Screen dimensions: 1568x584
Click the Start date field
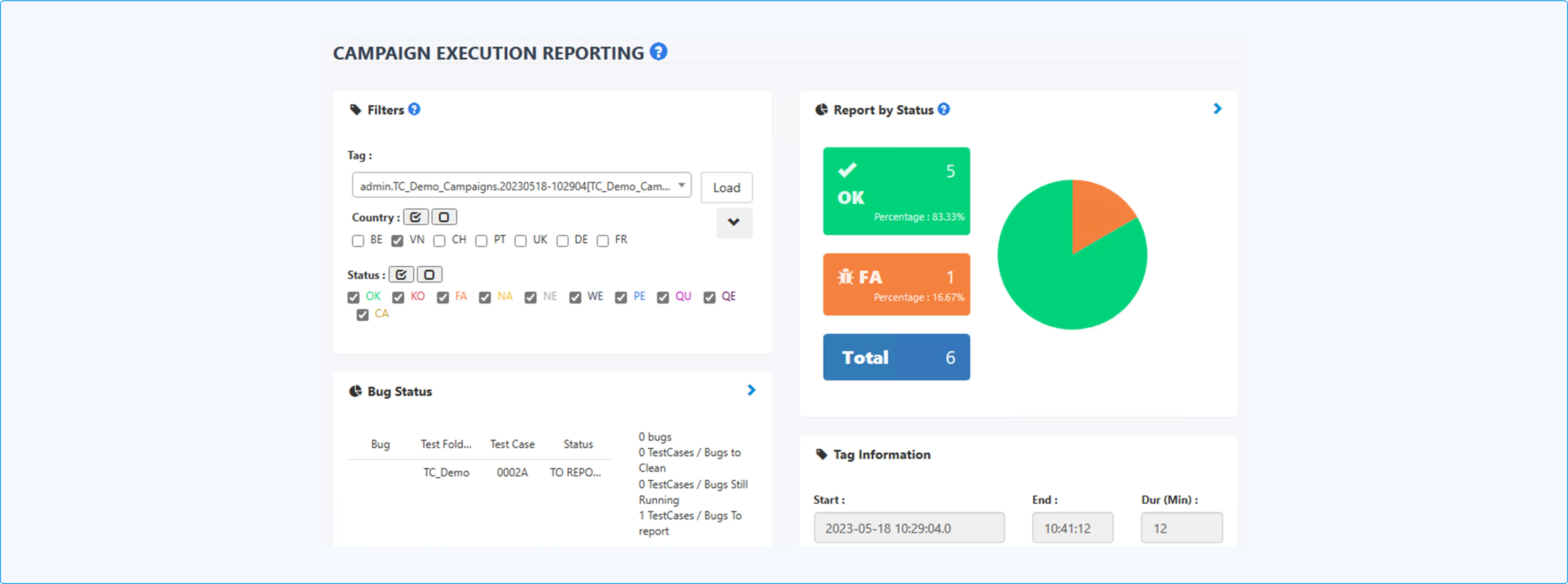point(909,528)
